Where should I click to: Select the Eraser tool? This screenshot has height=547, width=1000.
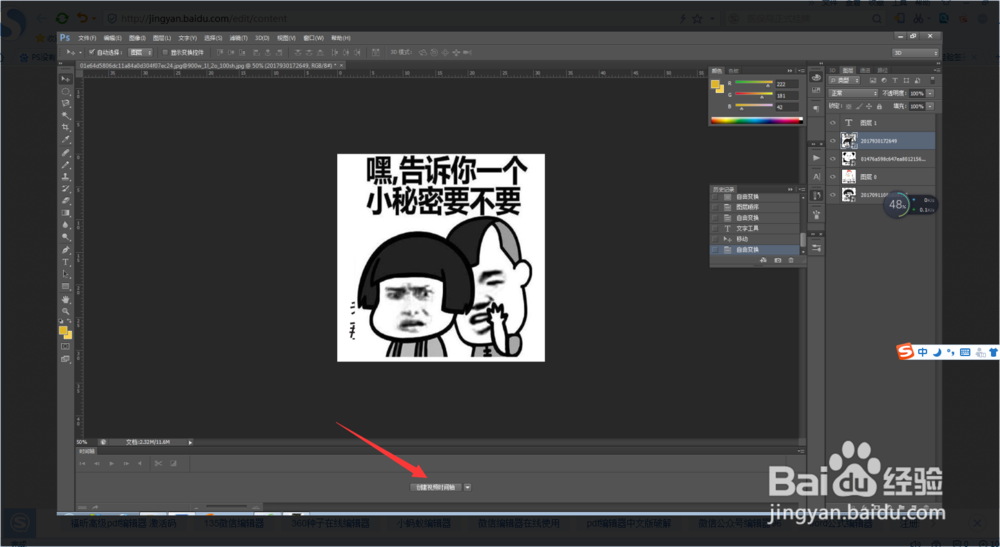[66, 201]
